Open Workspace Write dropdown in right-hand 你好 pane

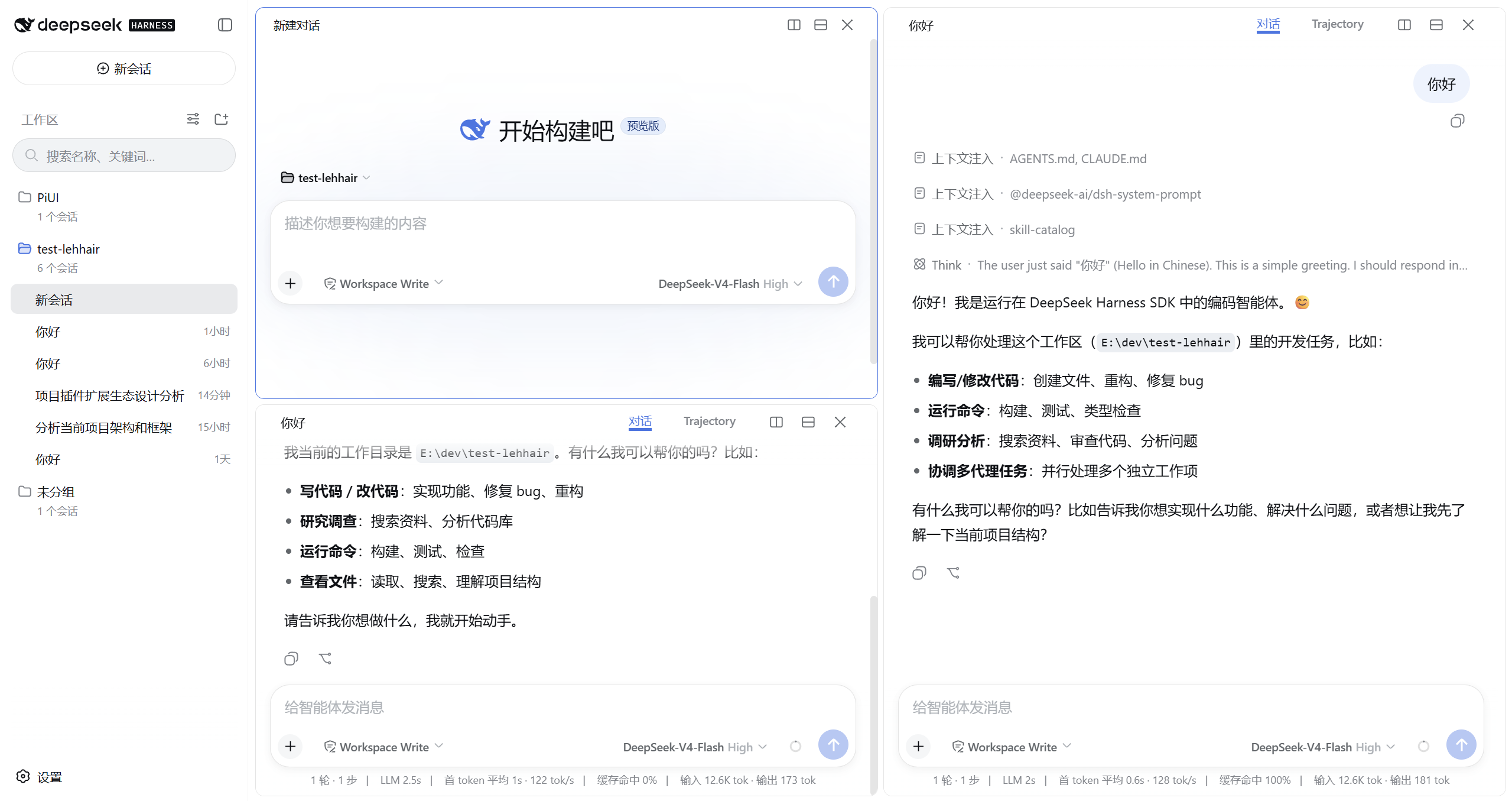(1011, 747)
